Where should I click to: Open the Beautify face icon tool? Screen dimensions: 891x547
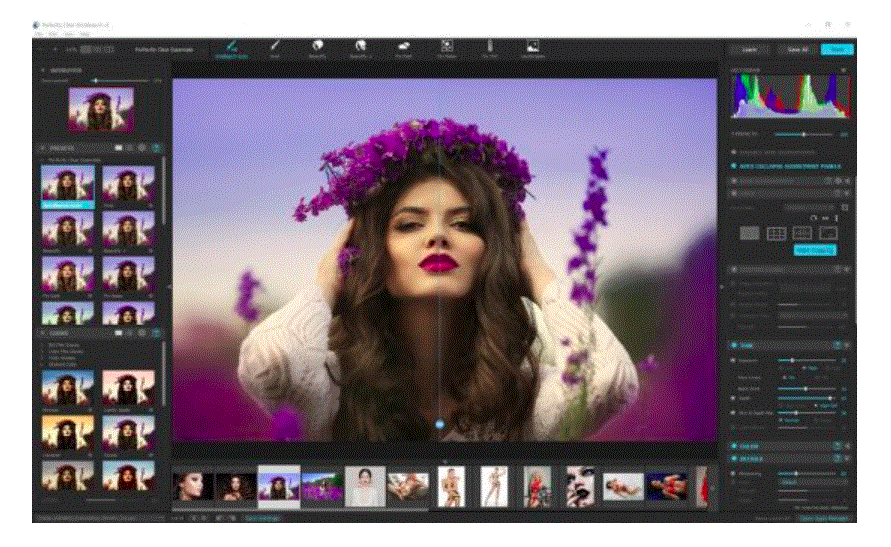coord(317,48)
